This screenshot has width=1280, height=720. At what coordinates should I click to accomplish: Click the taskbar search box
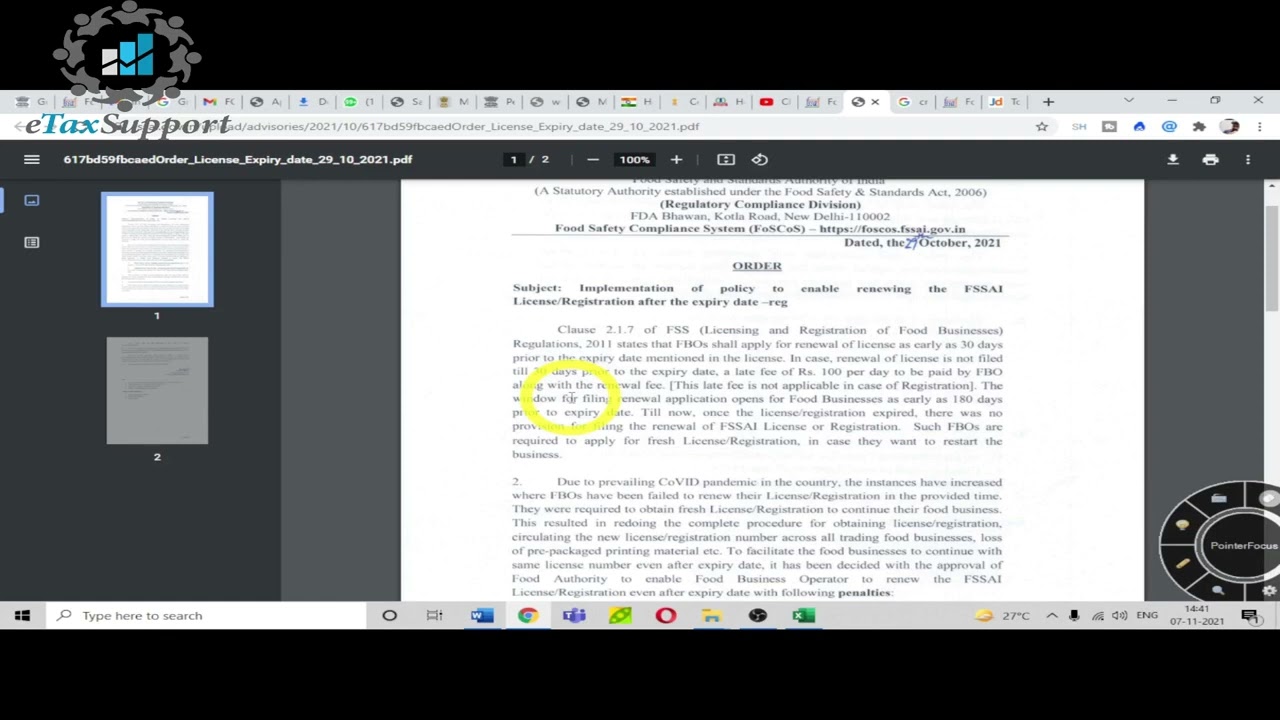click(206, 615)
